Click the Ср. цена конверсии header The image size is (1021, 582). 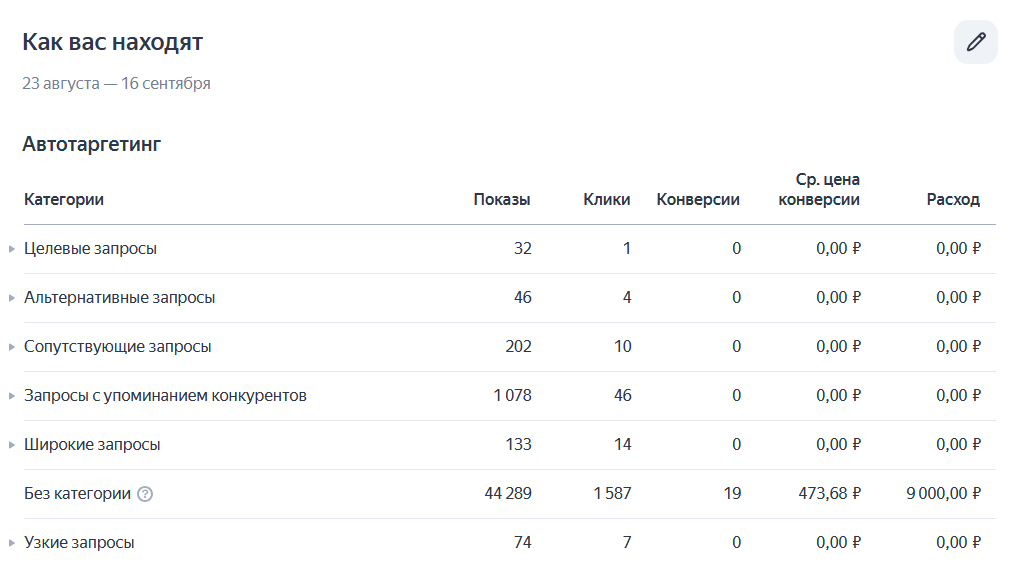819,189
